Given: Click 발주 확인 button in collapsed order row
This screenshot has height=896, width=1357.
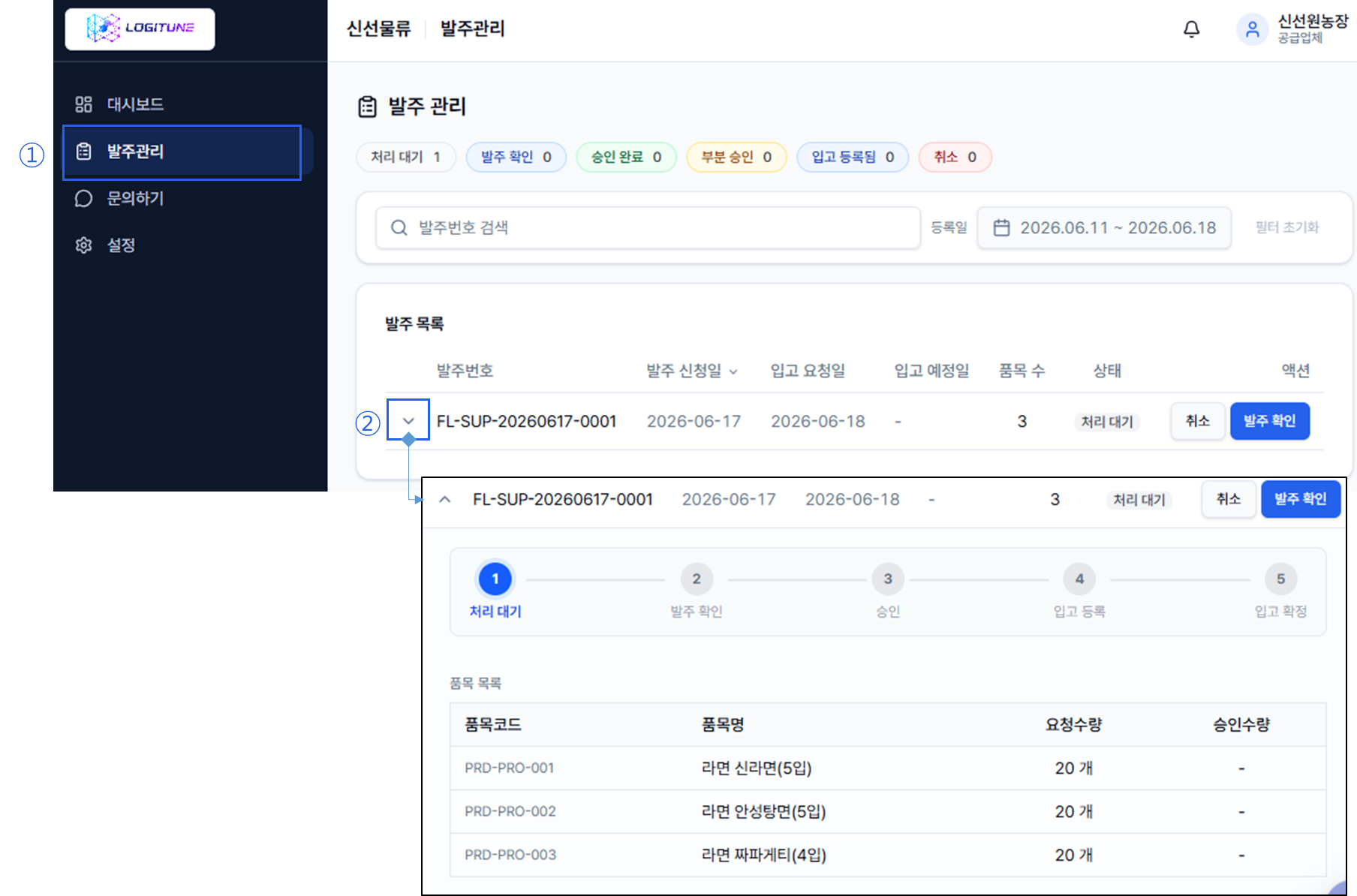Looking at the screenshot, I should click(x=1270, y=421).
